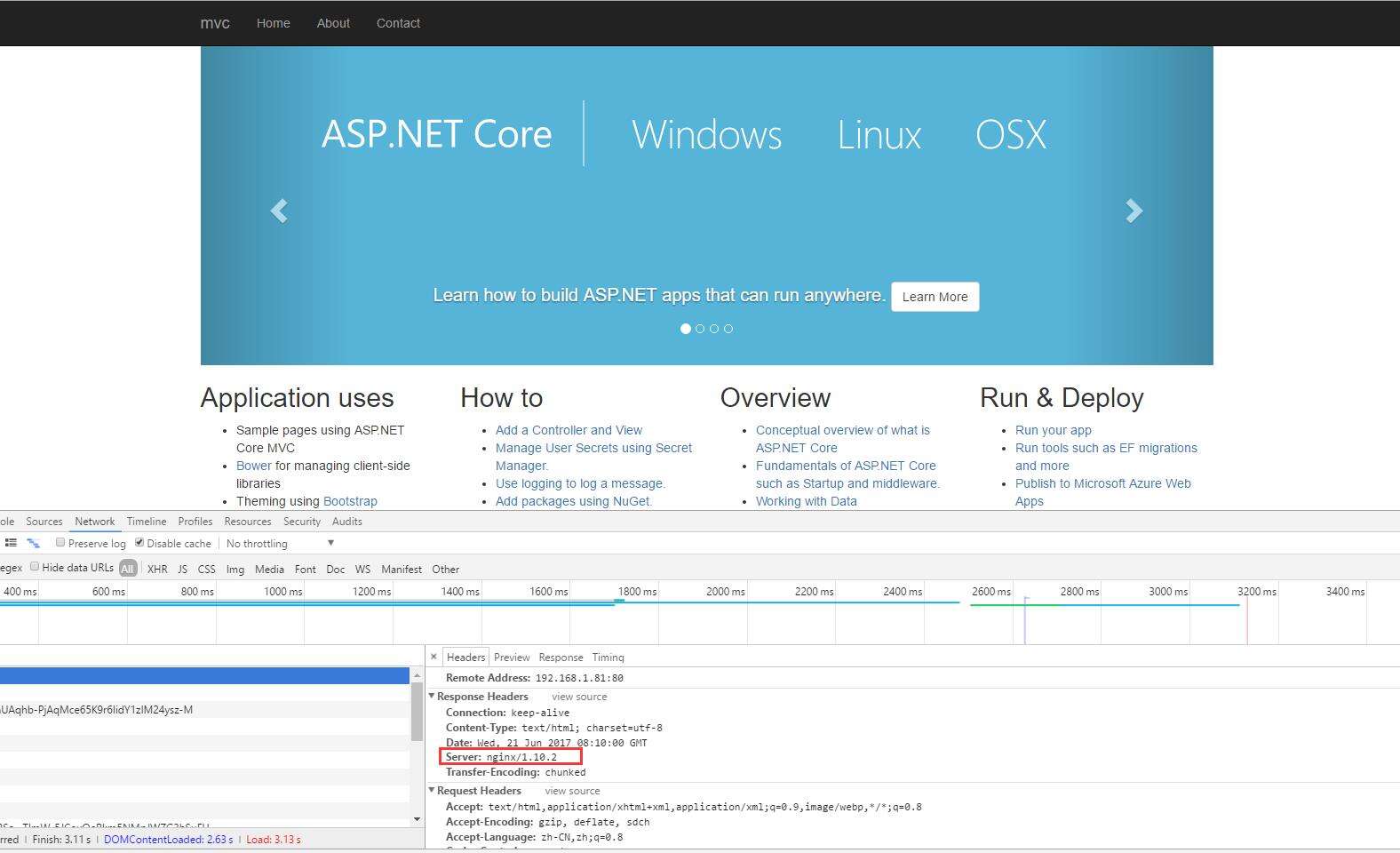This screenshot has height=853, width=1400.
Task: Select the Headers tab in the request details
Action: [x=465, y=657]
